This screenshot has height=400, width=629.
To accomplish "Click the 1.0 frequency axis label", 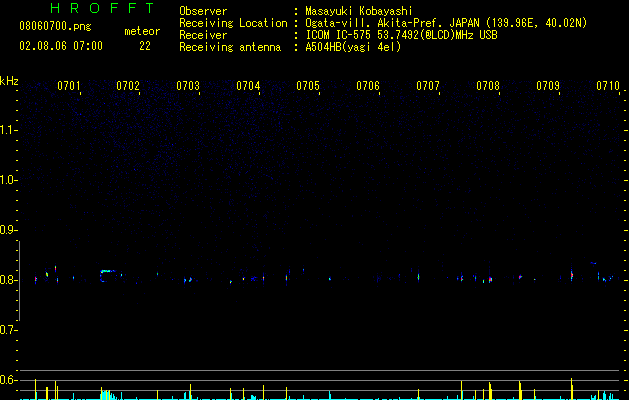I will tap(7, 180).
